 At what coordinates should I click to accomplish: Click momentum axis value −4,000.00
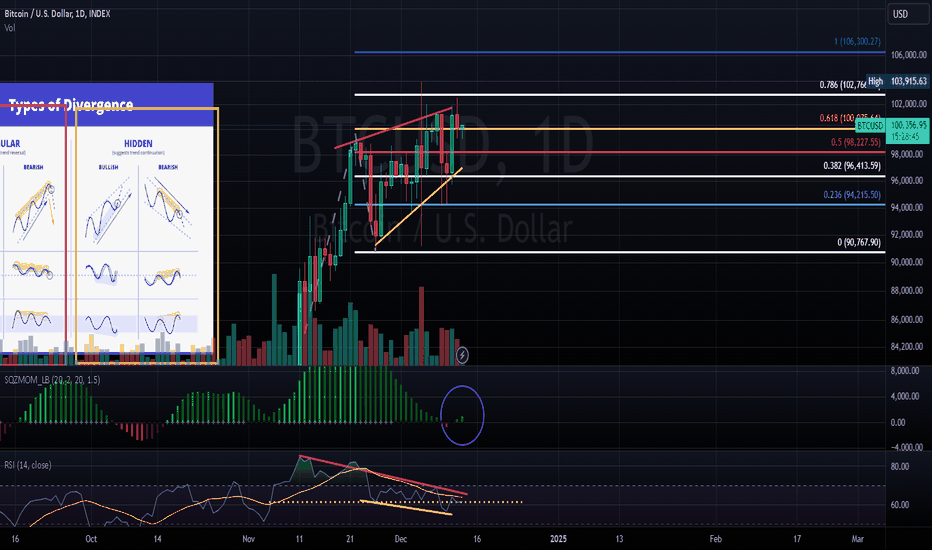tap(905, 447)
